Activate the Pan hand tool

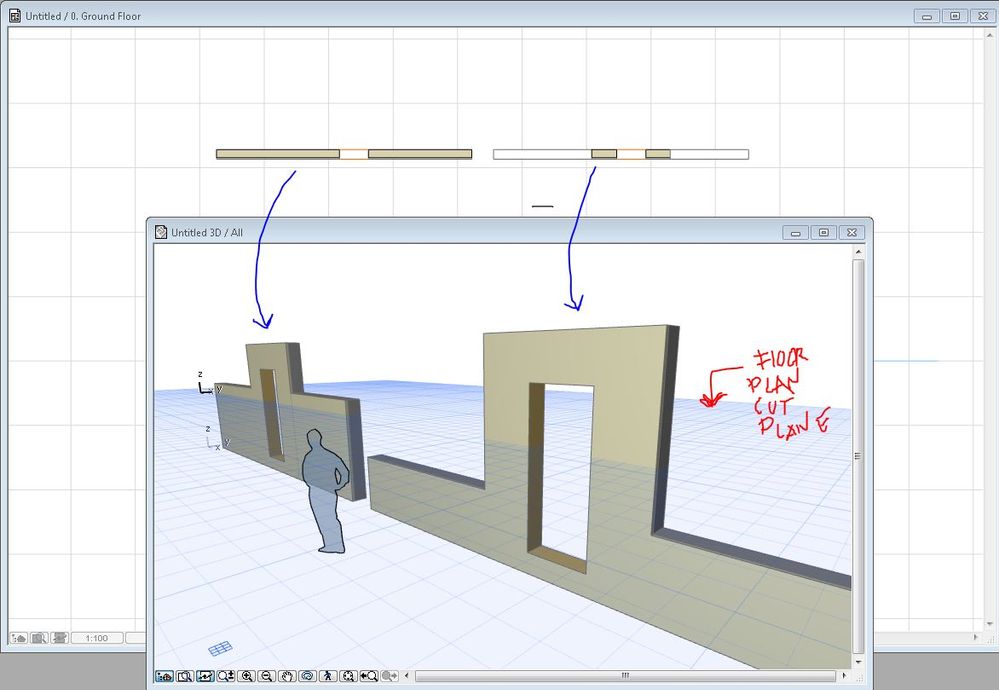point(288,677)
